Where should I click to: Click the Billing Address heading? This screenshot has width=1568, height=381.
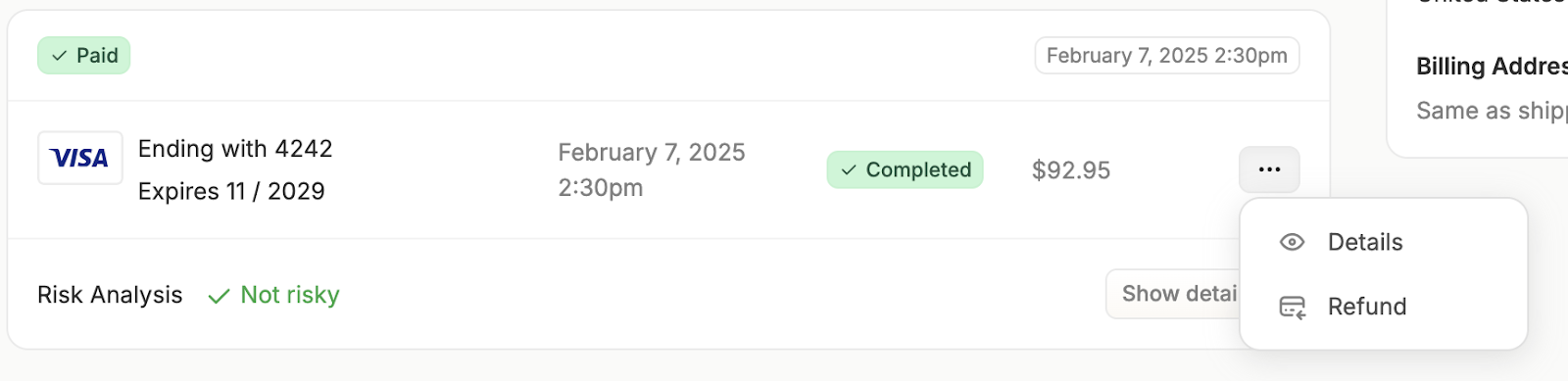click(1492, 66)
